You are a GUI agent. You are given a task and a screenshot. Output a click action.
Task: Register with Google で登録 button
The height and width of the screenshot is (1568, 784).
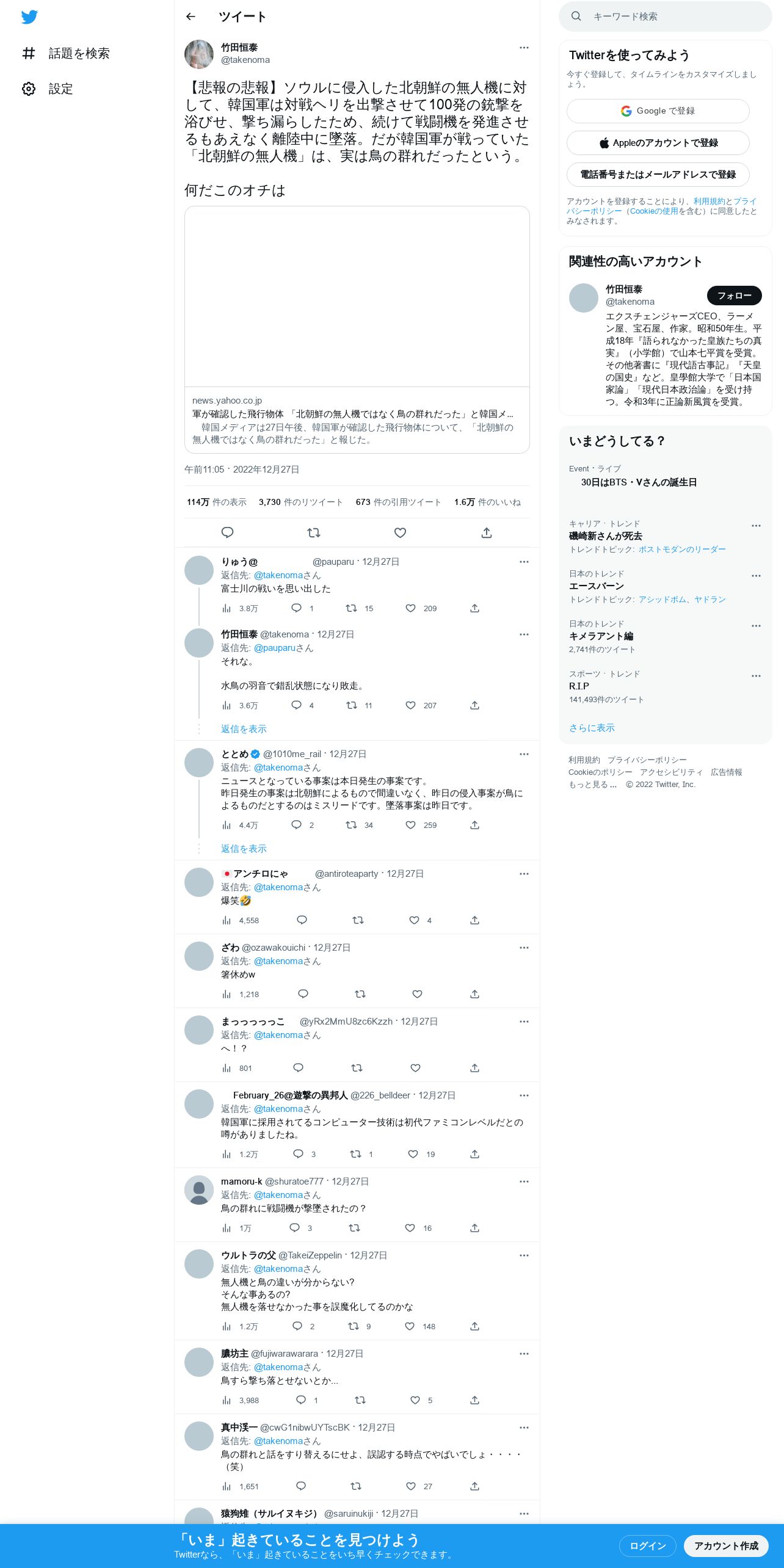(x=658, y=111)
